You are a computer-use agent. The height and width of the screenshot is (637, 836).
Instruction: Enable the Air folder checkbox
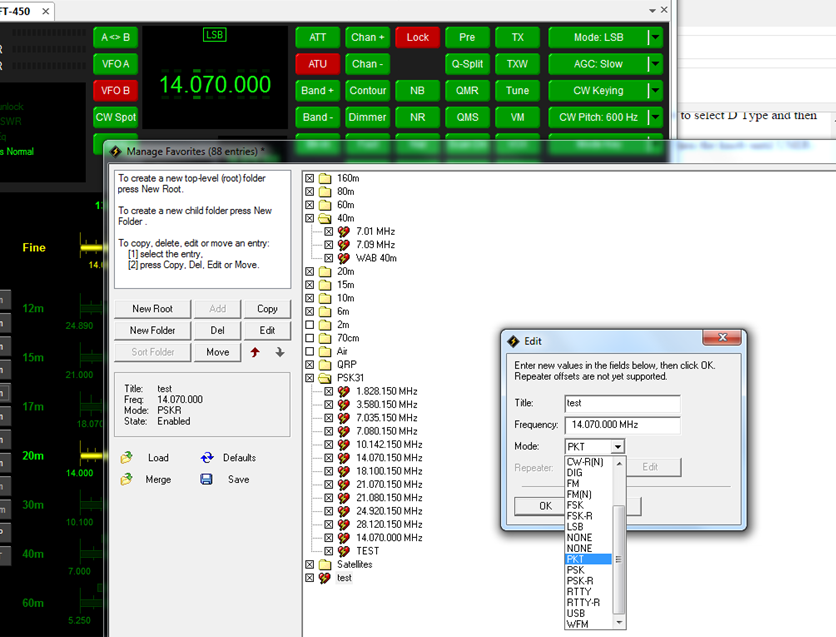(x=309, y=351)
